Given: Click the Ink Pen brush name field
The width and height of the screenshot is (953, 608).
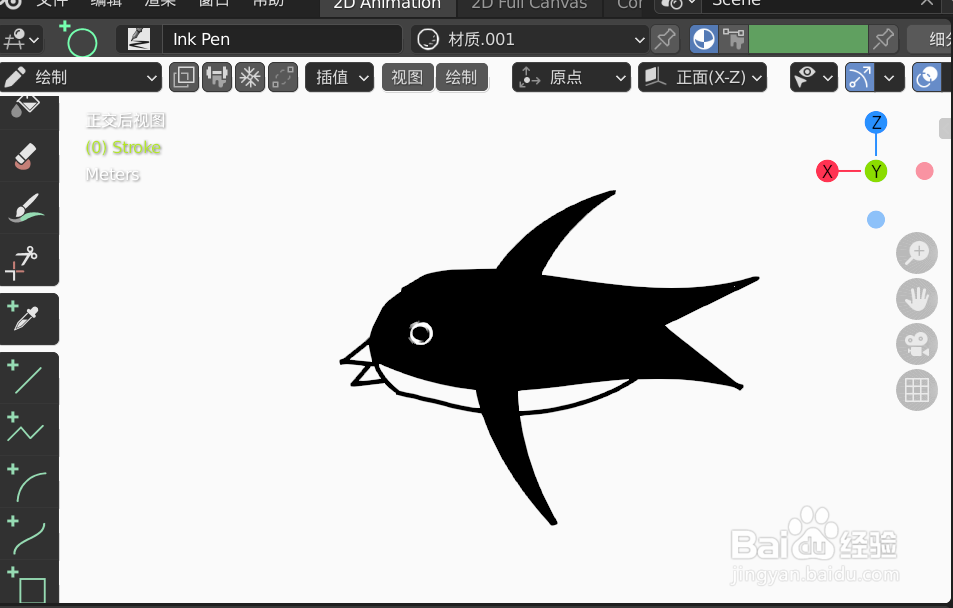Looking at the screenshot, I should [x=283, y=39].
